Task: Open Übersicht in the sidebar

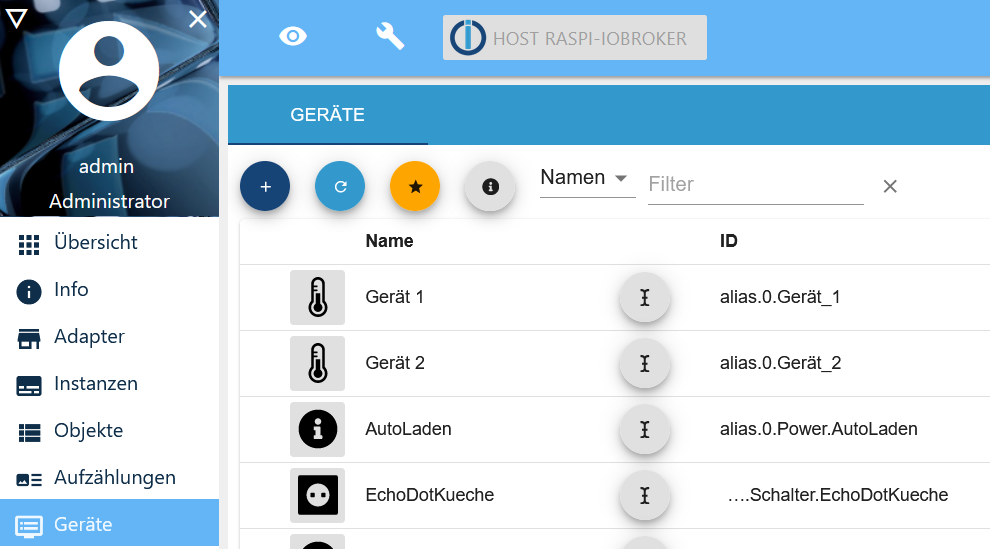Action: [109, 242]
